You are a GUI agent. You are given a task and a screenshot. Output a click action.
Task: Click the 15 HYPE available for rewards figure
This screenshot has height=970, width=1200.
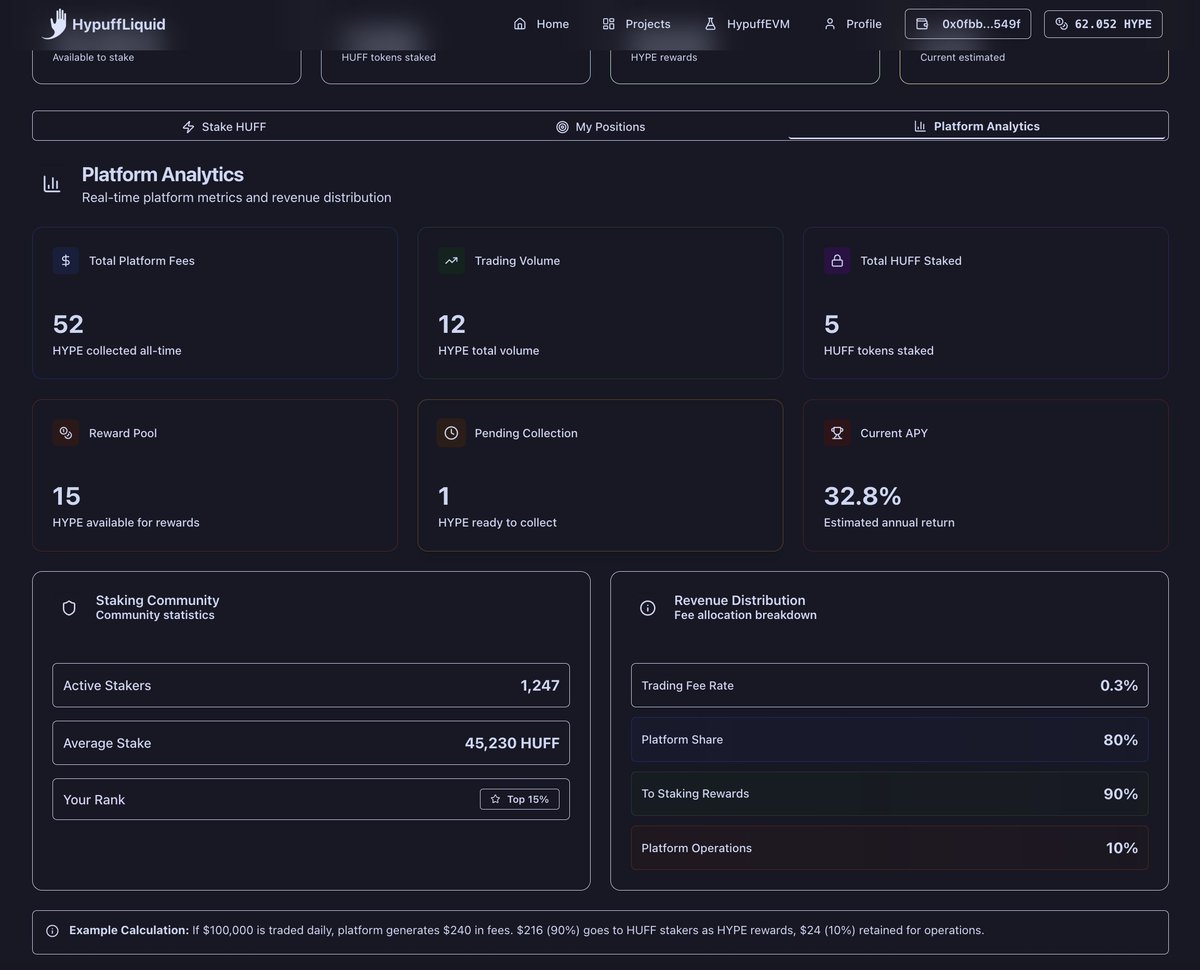67,496
